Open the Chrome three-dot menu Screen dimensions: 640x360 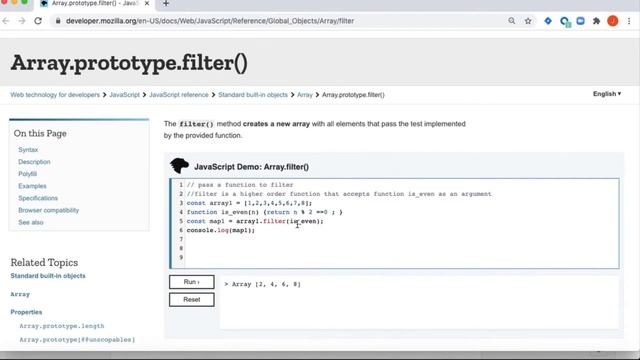[x=629, y=21]
